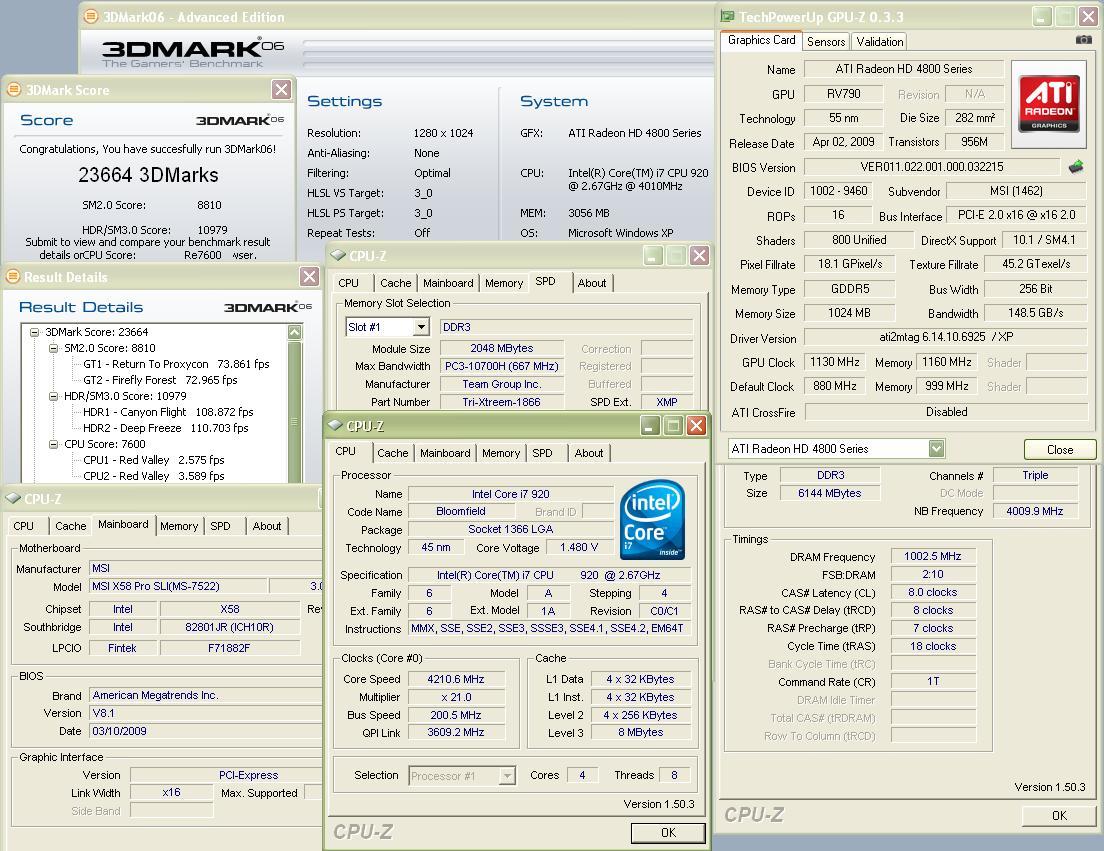Close the front CPU-Z processor window
Image resolution: width=1104 pixels, height=851 pixels.
(x=696, y=425)
